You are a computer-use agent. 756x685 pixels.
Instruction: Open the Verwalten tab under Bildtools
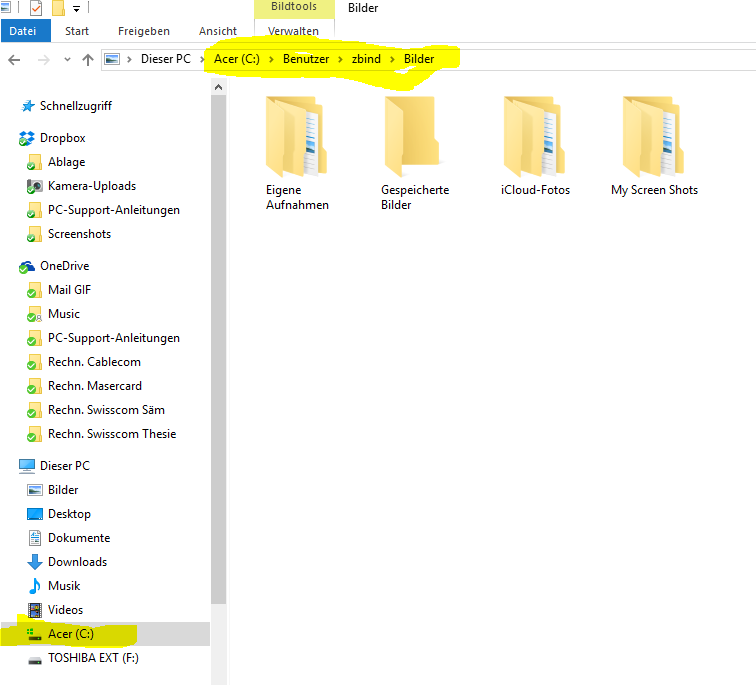[x=293, y=31]
